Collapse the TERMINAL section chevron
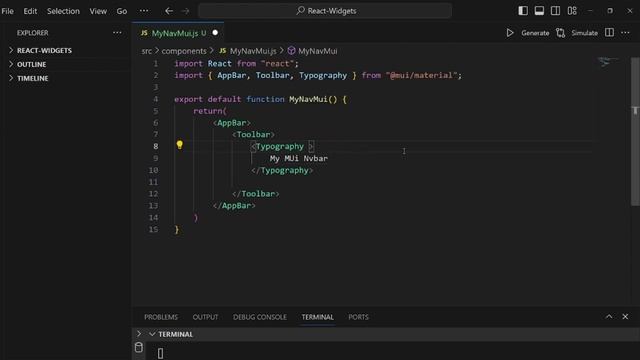The height and width of the screenshot is (360, 640). [x=152, y=334]
